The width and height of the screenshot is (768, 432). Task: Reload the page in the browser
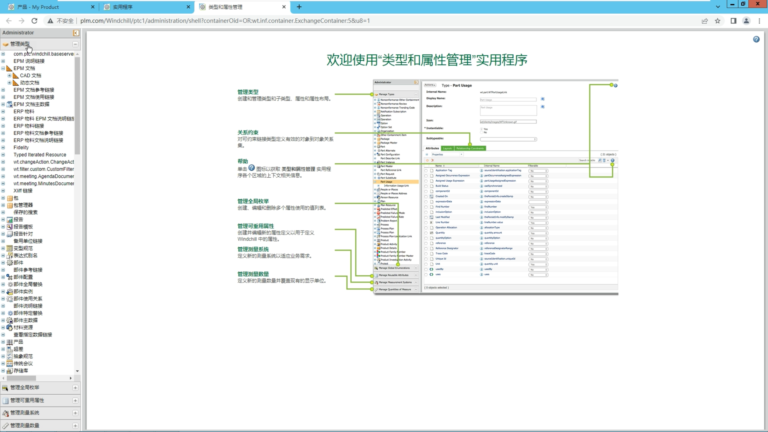tap(34, 21)
